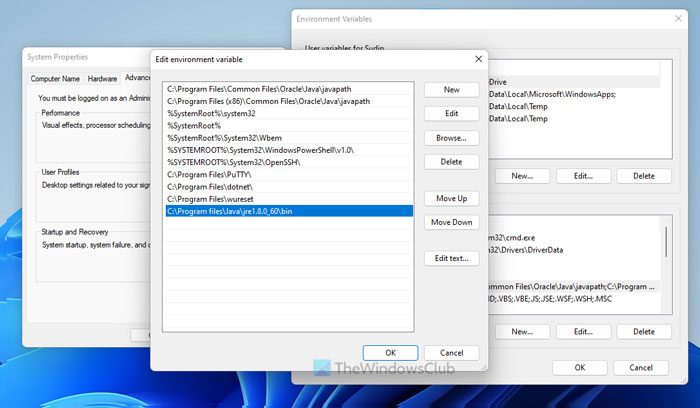Select the Drive user variable row
Viewport: 700px width, 408px height.
[x=574, y=82]
